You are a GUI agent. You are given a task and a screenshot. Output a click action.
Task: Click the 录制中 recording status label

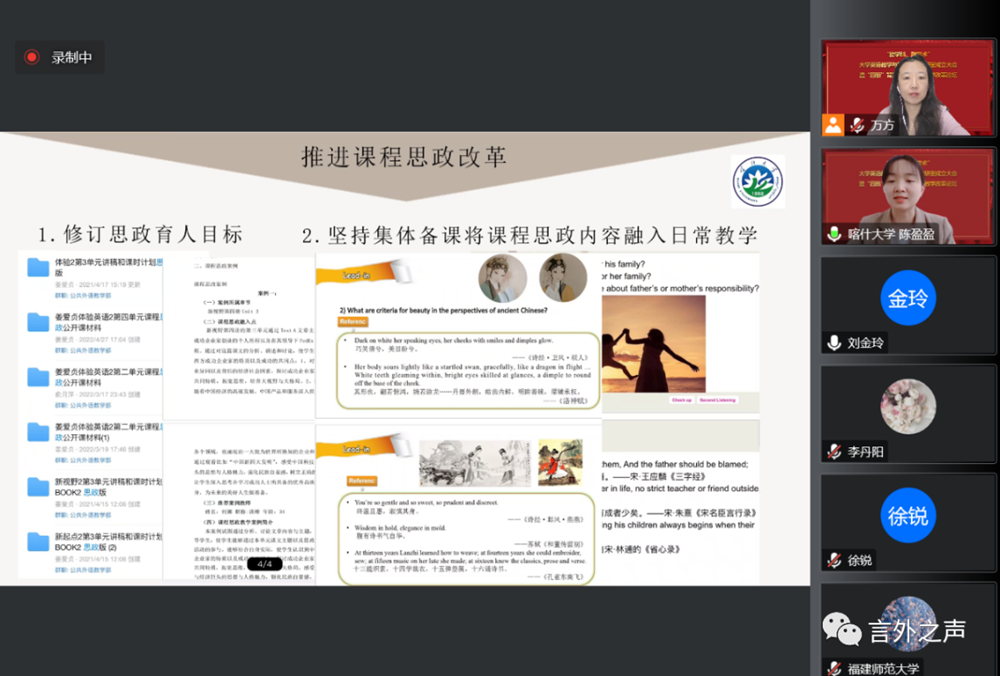(72, 58)
